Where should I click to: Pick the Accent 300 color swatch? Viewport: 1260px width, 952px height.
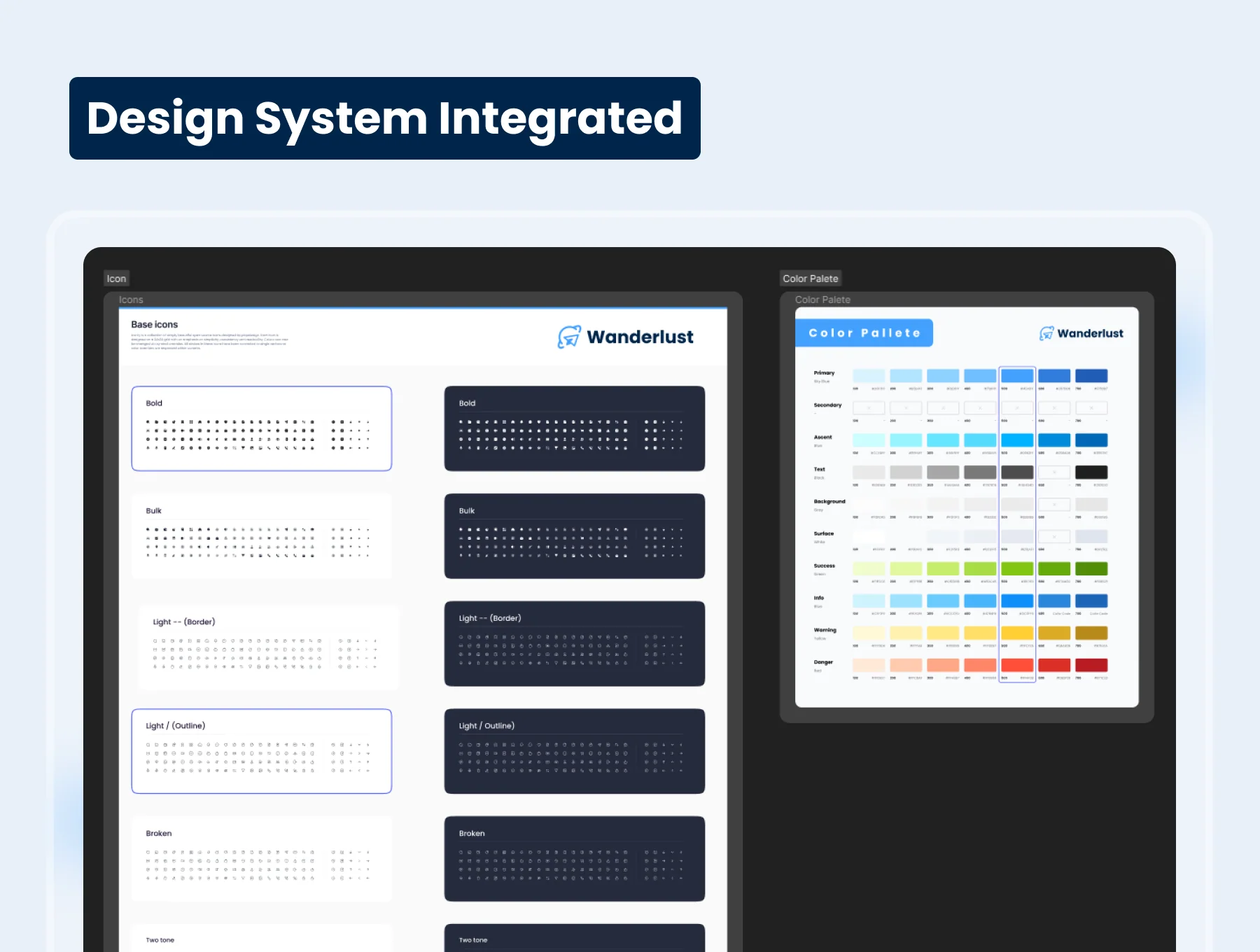point(943,440)
